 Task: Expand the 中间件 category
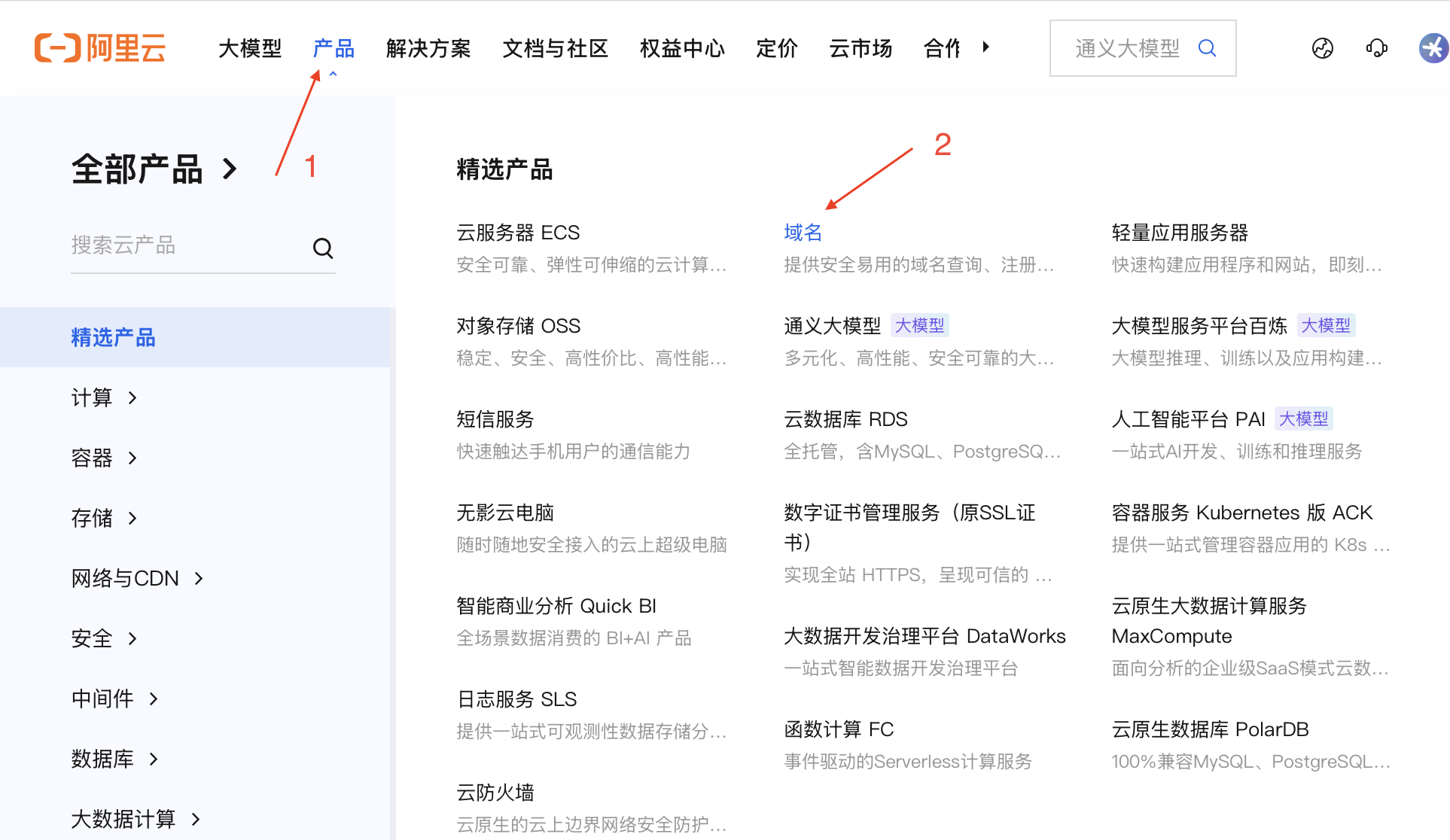[x=115, y=698]
